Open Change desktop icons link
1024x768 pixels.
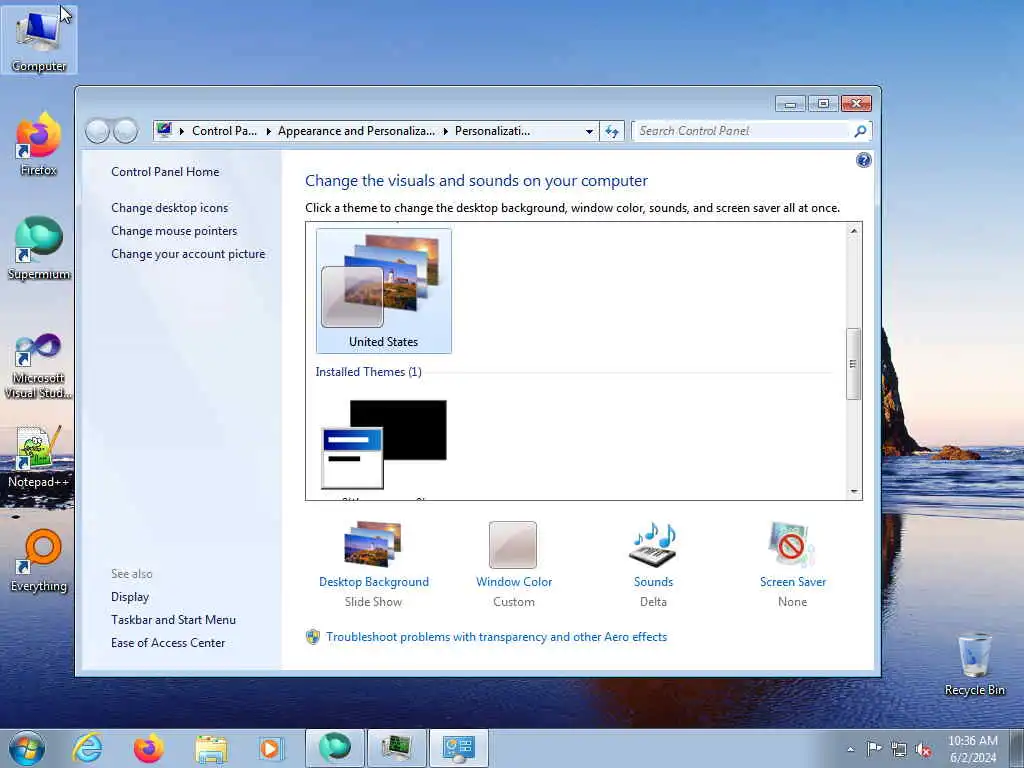pyautogui.click(x=170, y=208)
